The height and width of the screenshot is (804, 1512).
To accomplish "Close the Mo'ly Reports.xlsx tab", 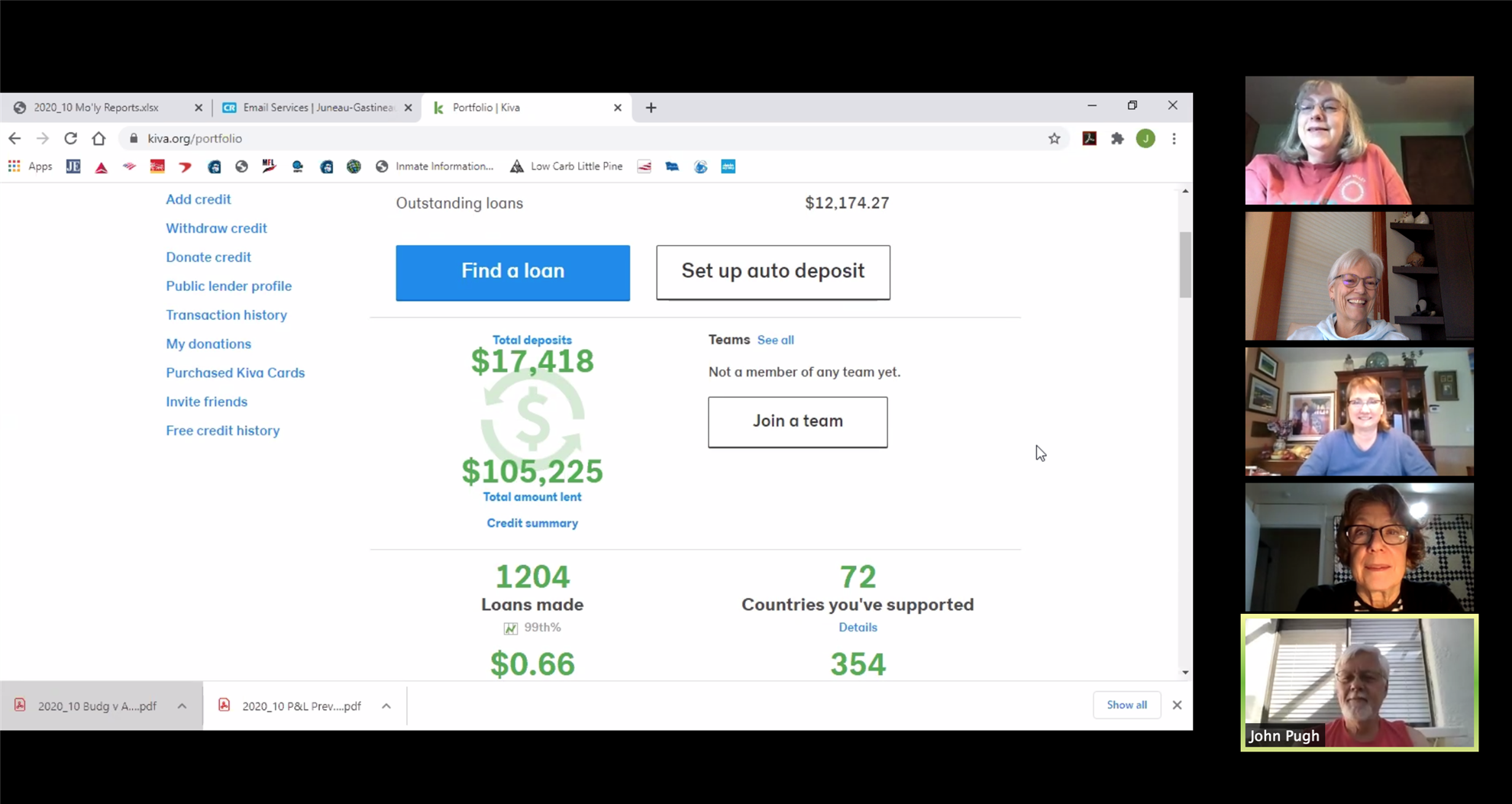I will click(199, 108).
